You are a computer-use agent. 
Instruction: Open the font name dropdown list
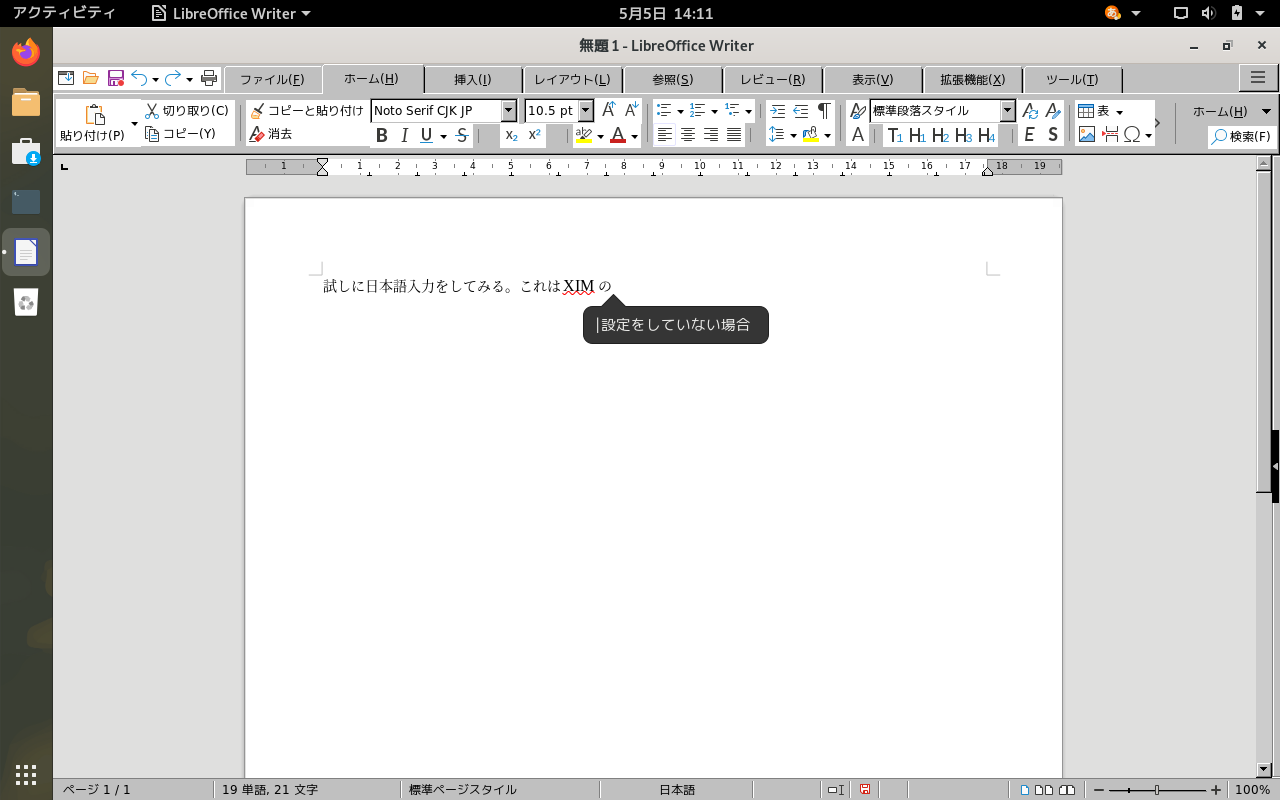pos(508,111)
